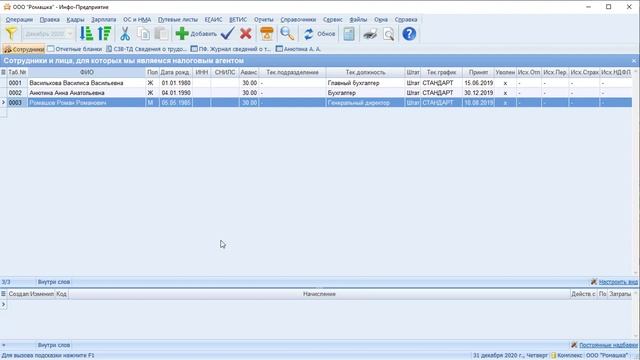This screenshot has width=640, height=360.
Task: Open the Настроить вид link
Action: 618,282
